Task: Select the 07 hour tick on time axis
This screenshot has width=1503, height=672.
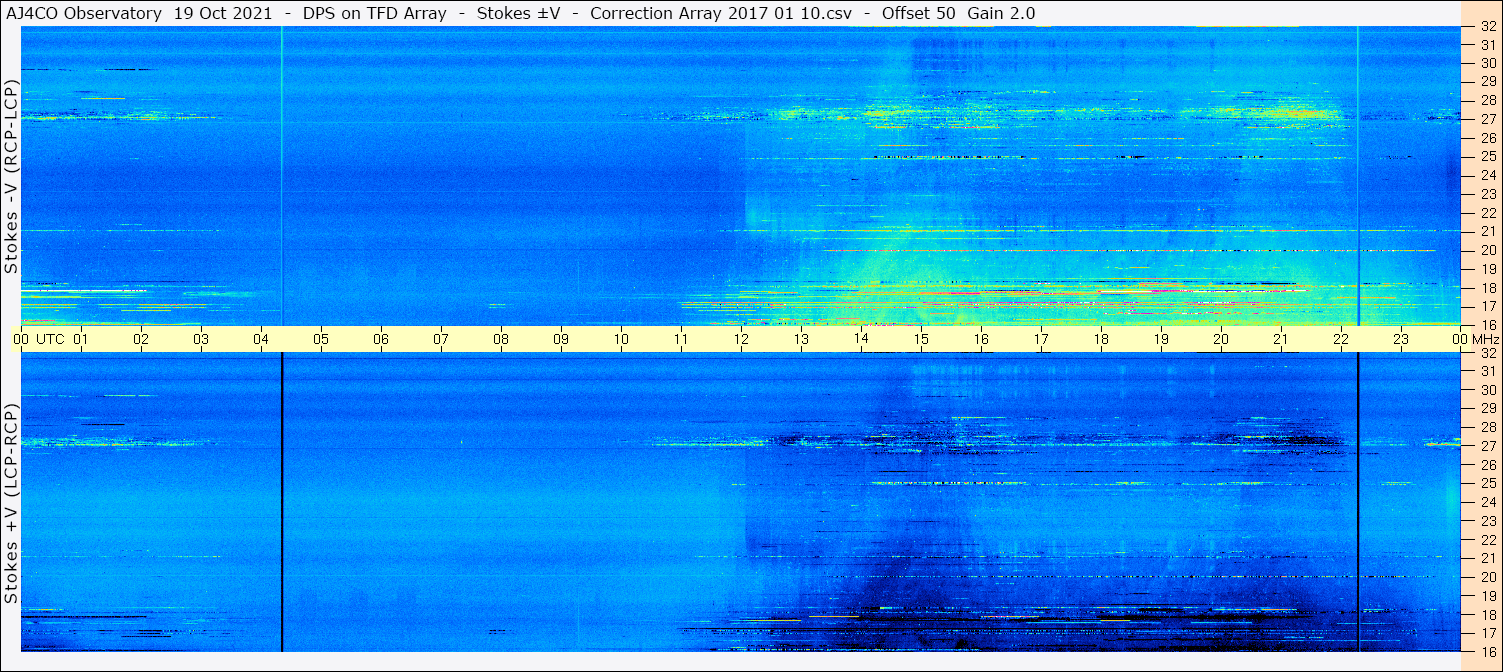Action: point(441,339)
